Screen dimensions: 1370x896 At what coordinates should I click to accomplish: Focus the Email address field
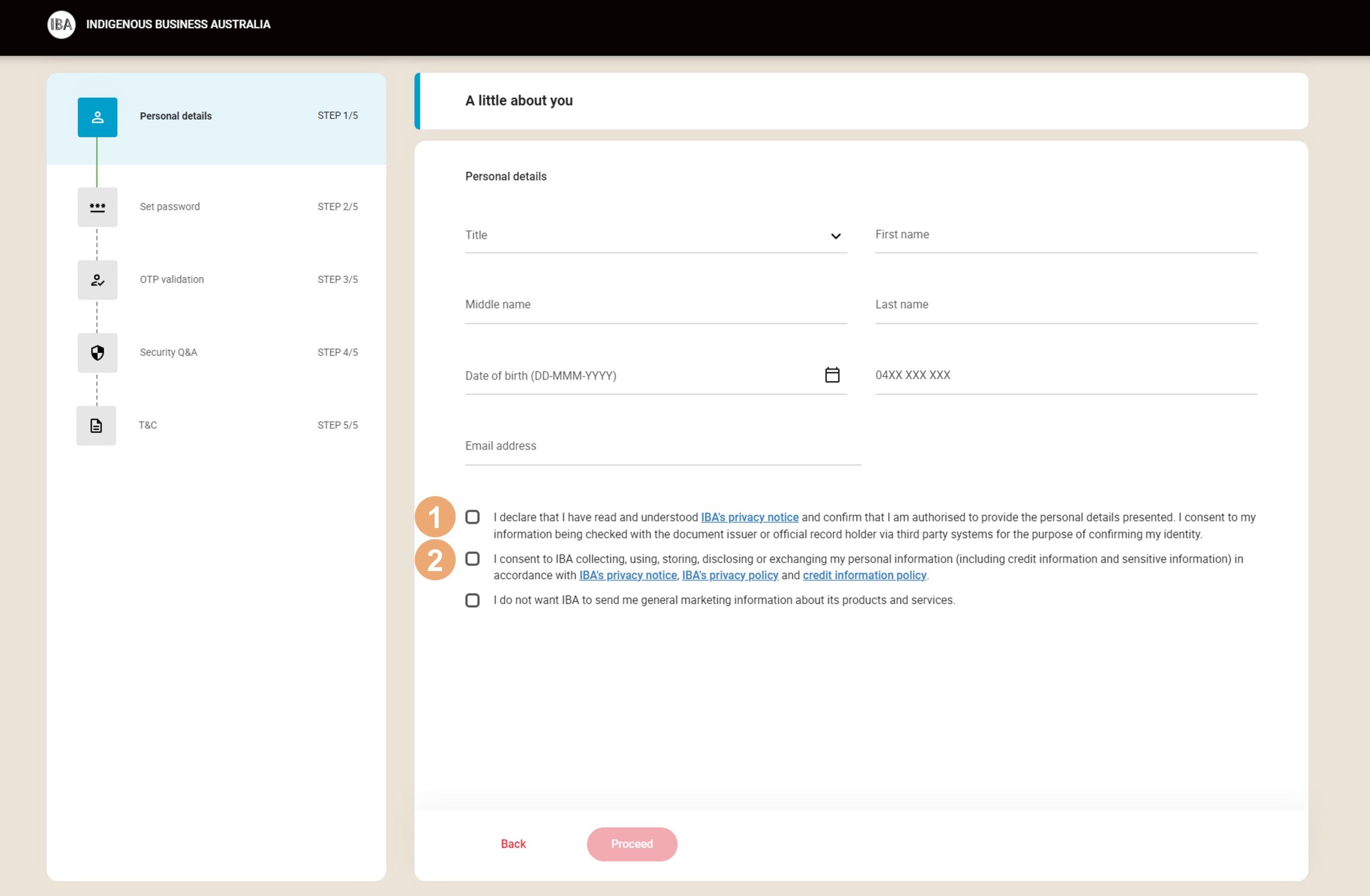(x=662, y=446)
